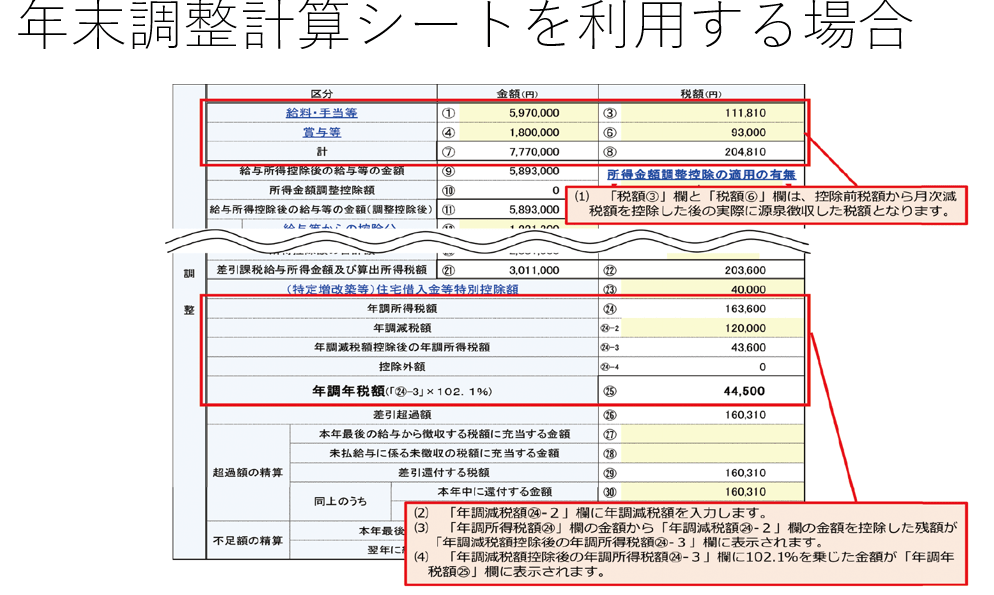
Task: Click the 年調所得税額 value 163,600
Action: tap(745, 309)
